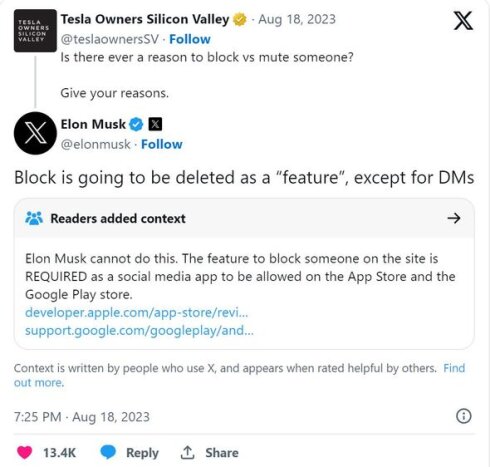This screenshot has width=490, height=467.
Task: Click the Readers added context people icon
Action: click(34, 218)
